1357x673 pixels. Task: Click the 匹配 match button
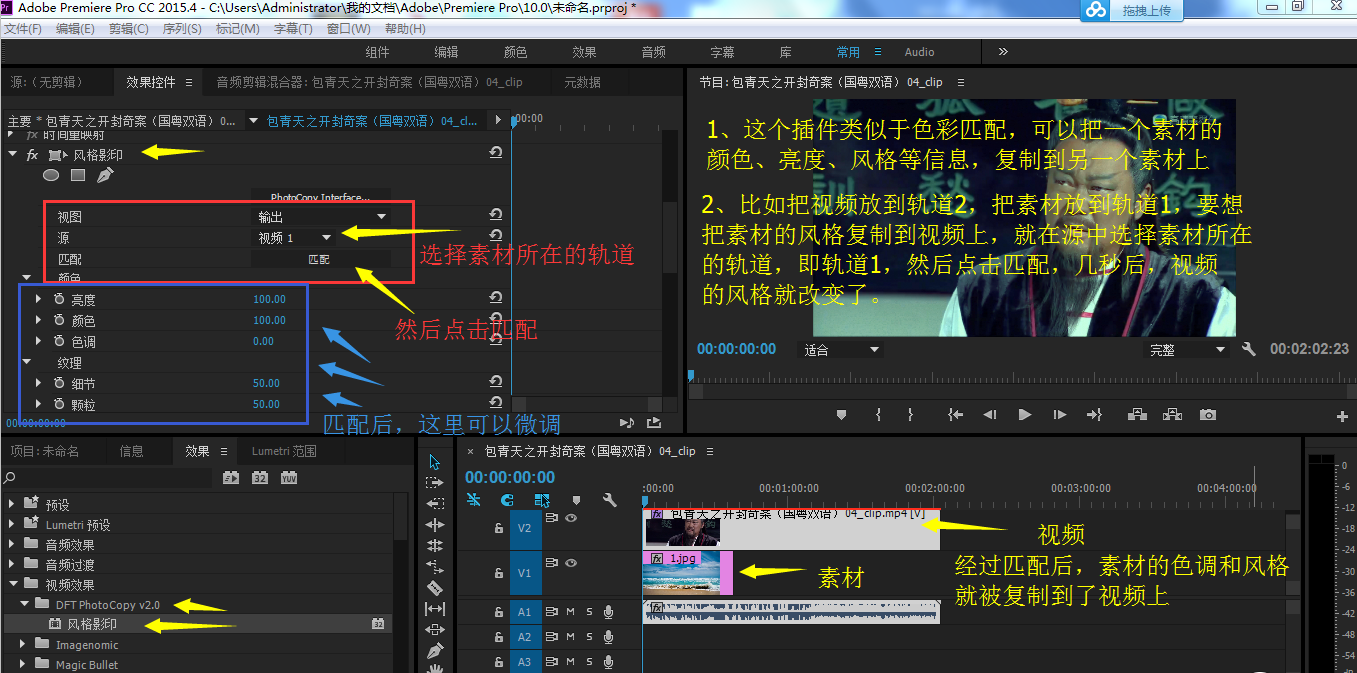point(318,259)
